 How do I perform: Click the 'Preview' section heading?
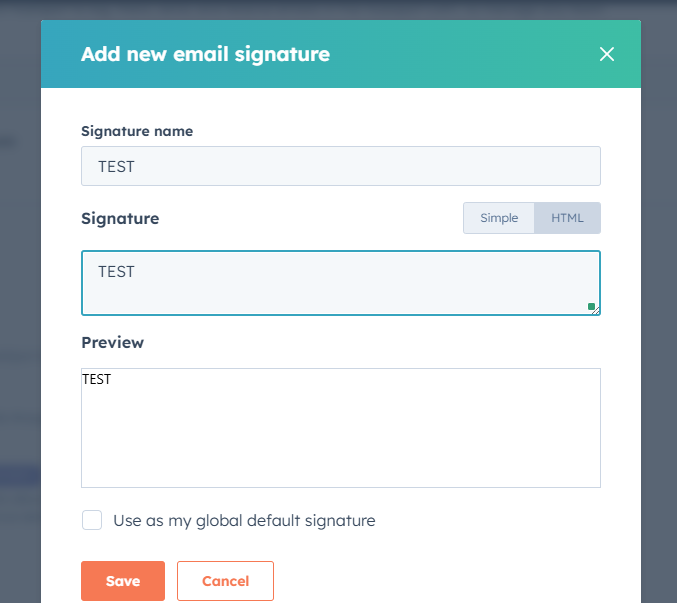[x=112, y=342]
